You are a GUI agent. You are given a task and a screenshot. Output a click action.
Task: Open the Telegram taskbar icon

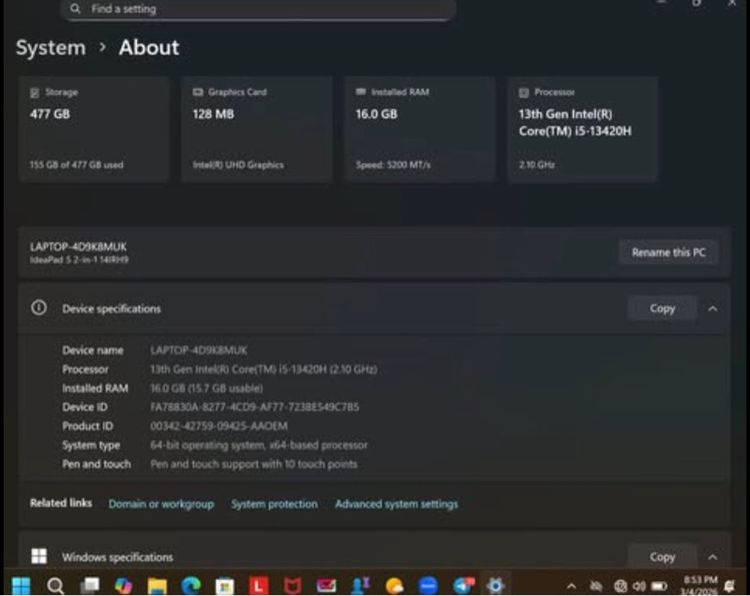463,585
